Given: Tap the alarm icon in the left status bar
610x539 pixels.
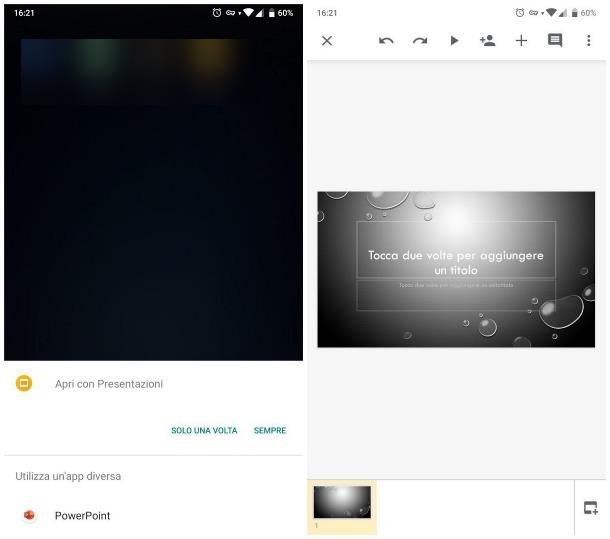Looking at the screenshot, I should (217, 13).
